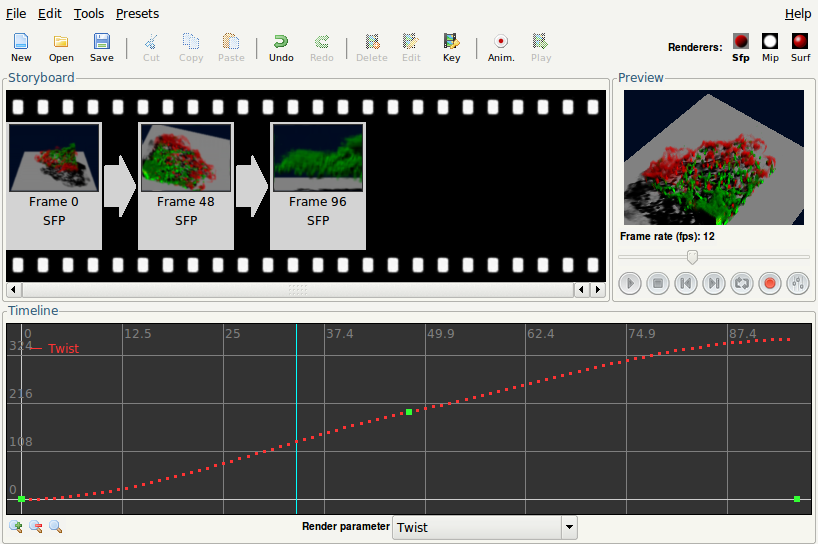Image resolution: width=818 pixels, height=544 pixels.
Task: Enable the Surf renderer
Action: click(800, 46)
